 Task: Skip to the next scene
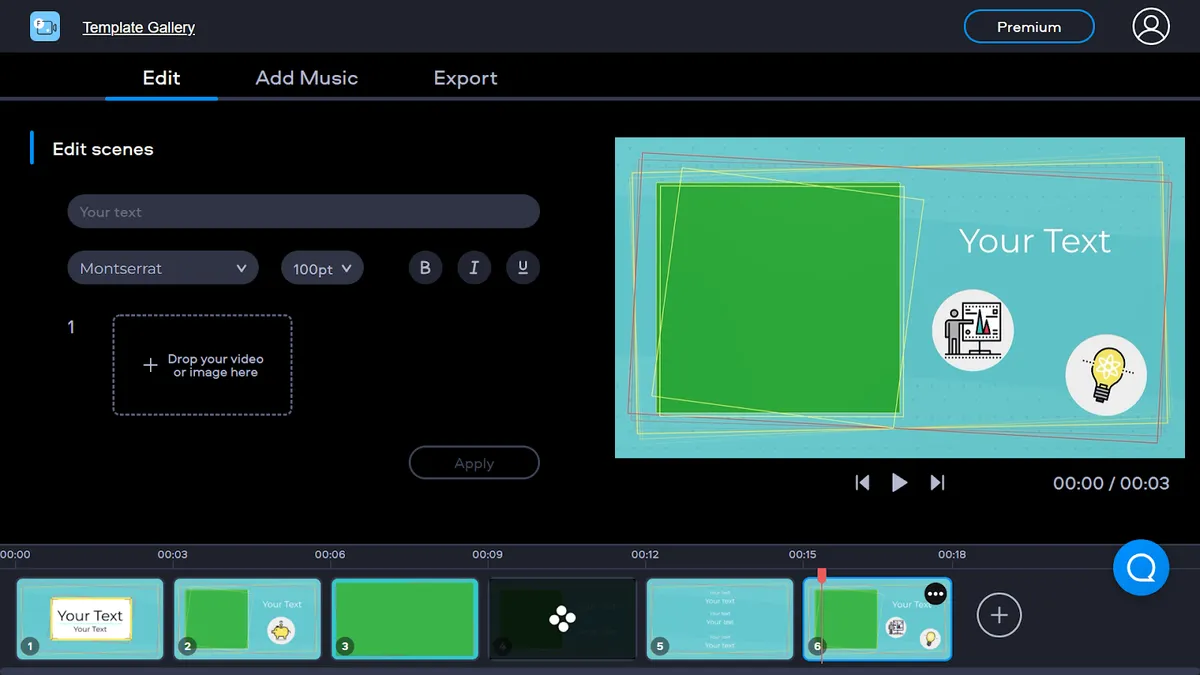coord(937,483)
